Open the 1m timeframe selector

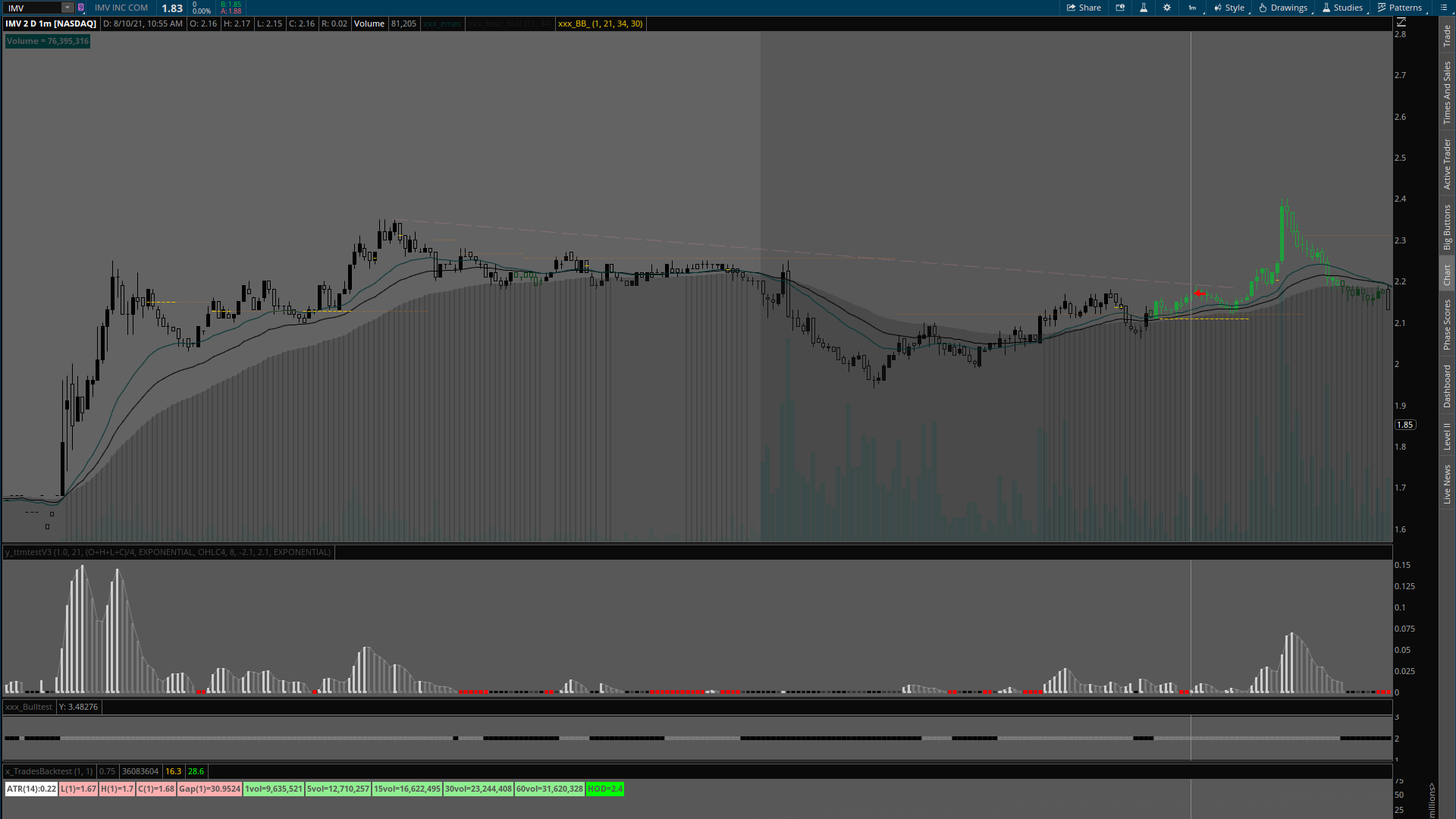1193,8
